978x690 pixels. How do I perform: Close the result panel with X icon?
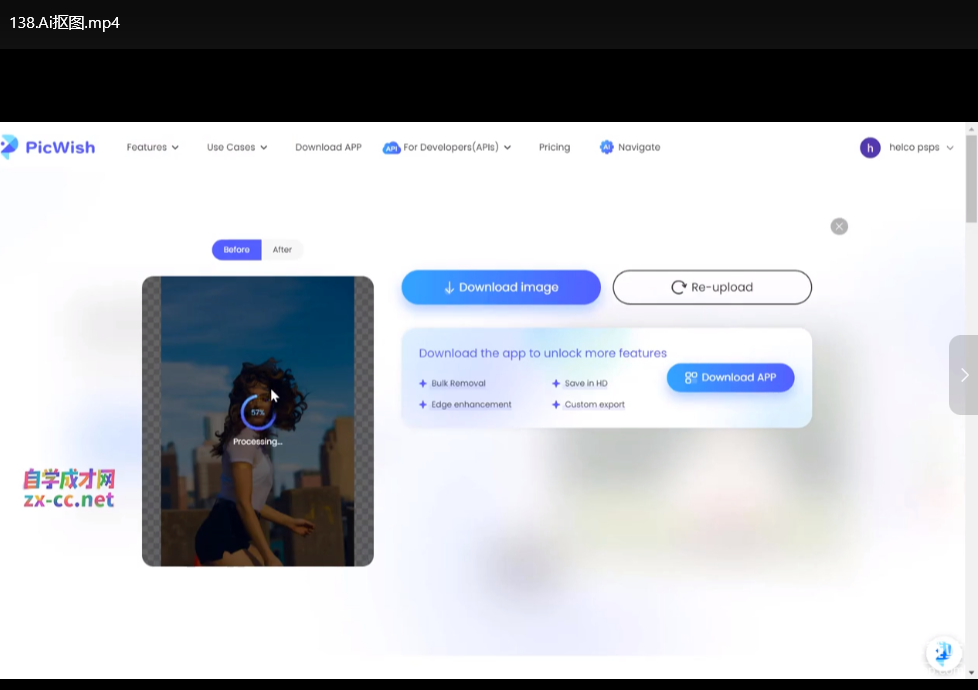(x=839, y=226)
